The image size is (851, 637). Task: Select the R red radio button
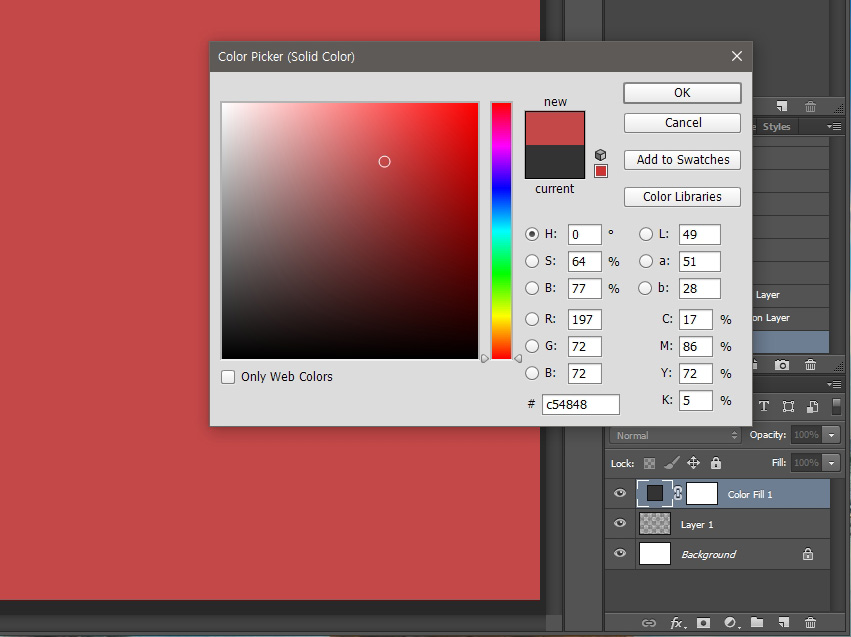(532, 319)
